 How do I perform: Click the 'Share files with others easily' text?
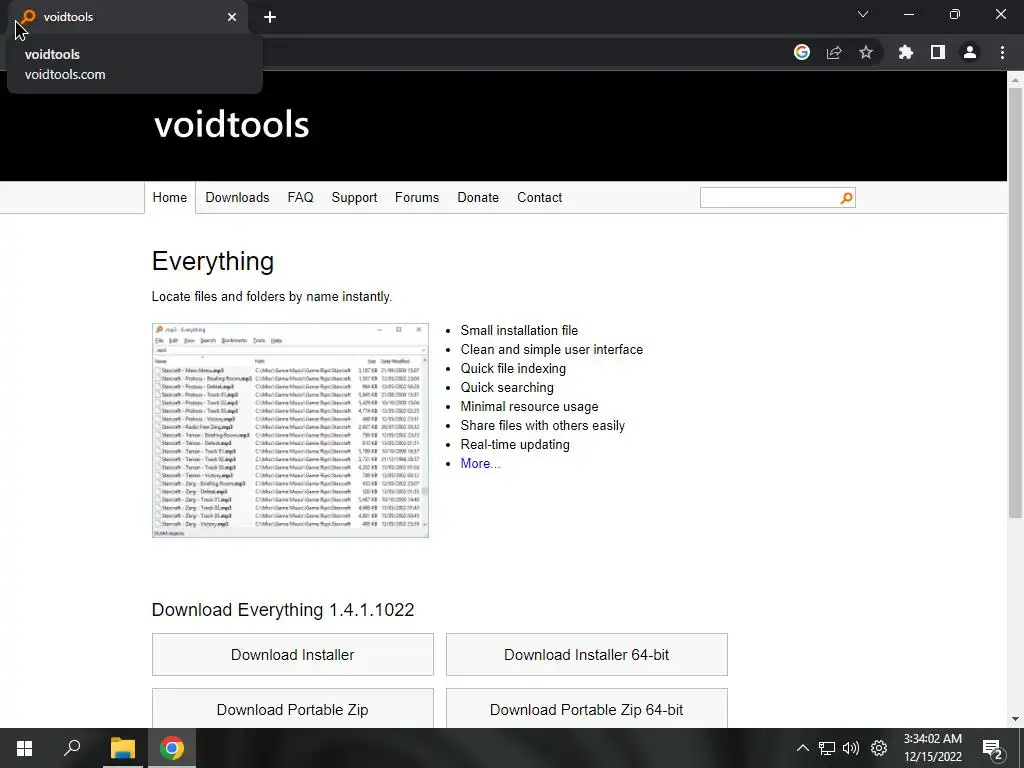click(x=542, y=425)
